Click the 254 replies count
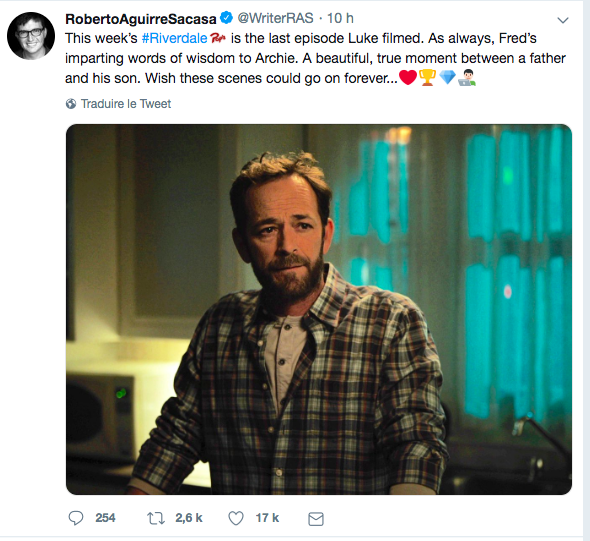Viewport: 590px width, 541px height. coord(105,518)
